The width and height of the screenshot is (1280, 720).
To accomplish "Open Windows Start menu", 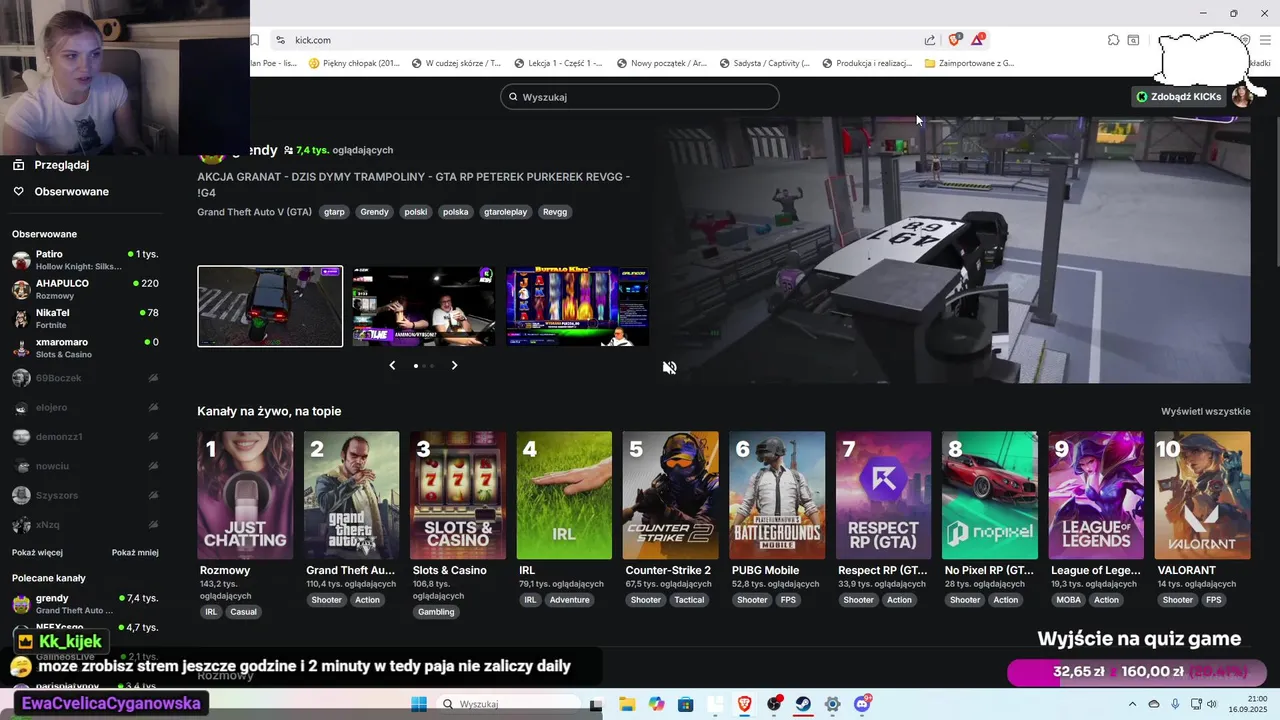I will [x=418, y=704].
